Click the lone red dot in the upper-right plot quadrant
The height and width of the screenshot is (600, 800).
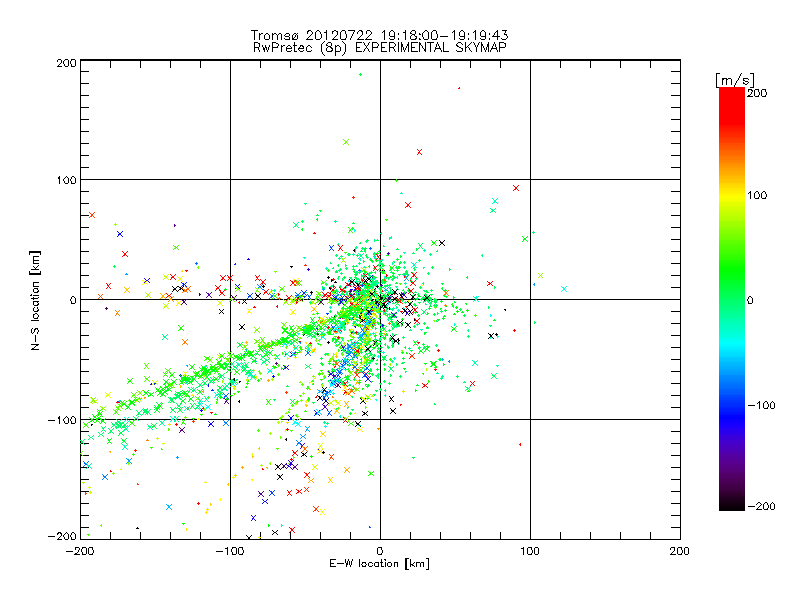coord(459,88)
